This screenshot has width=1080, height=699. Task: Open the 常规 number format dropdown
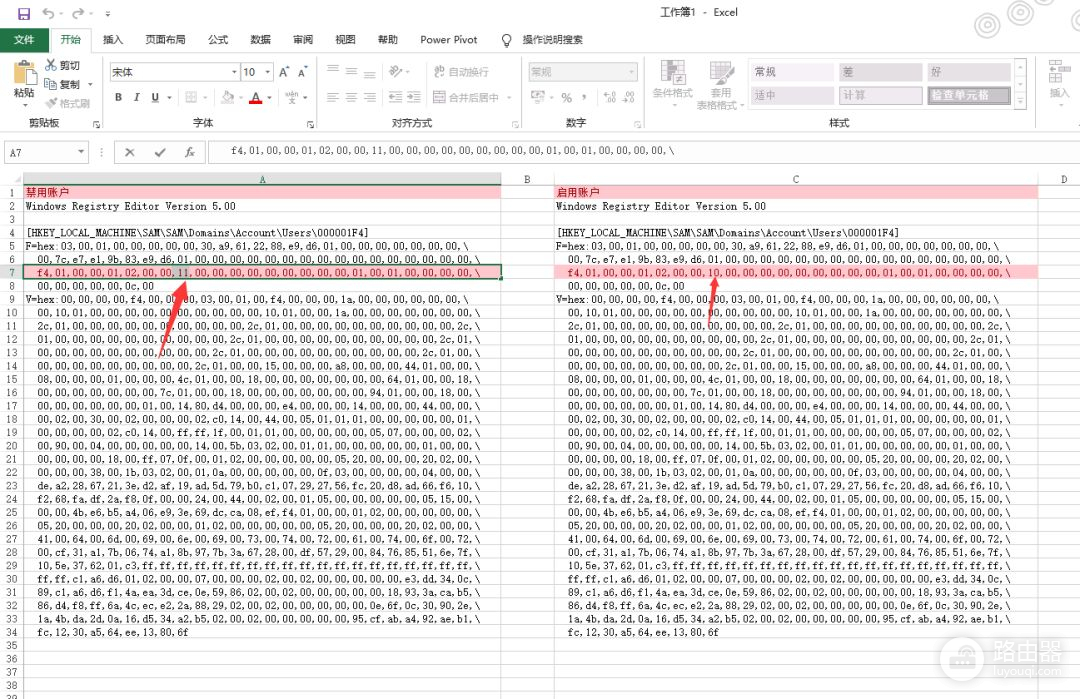[632, 72]
